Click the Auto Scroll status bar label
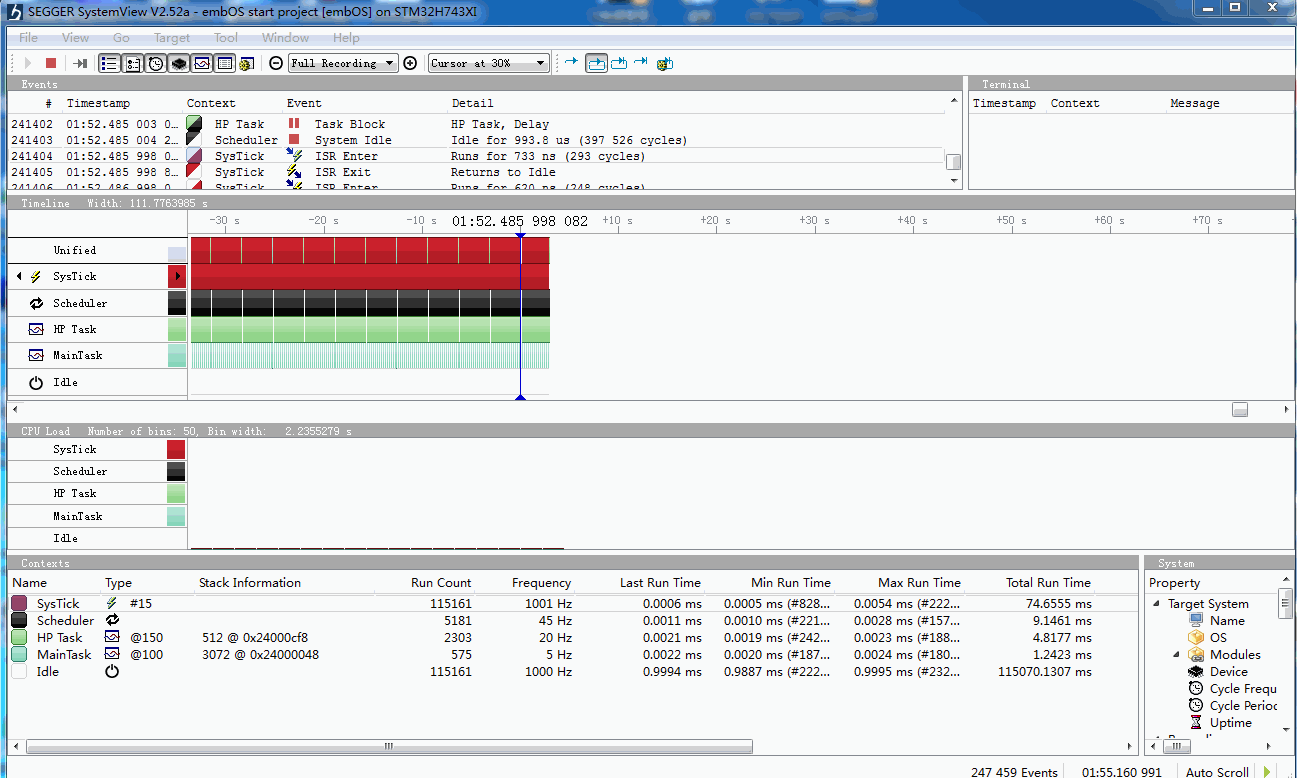The height and width of the screenshot is (778, 1297). tap(1217, 771)
